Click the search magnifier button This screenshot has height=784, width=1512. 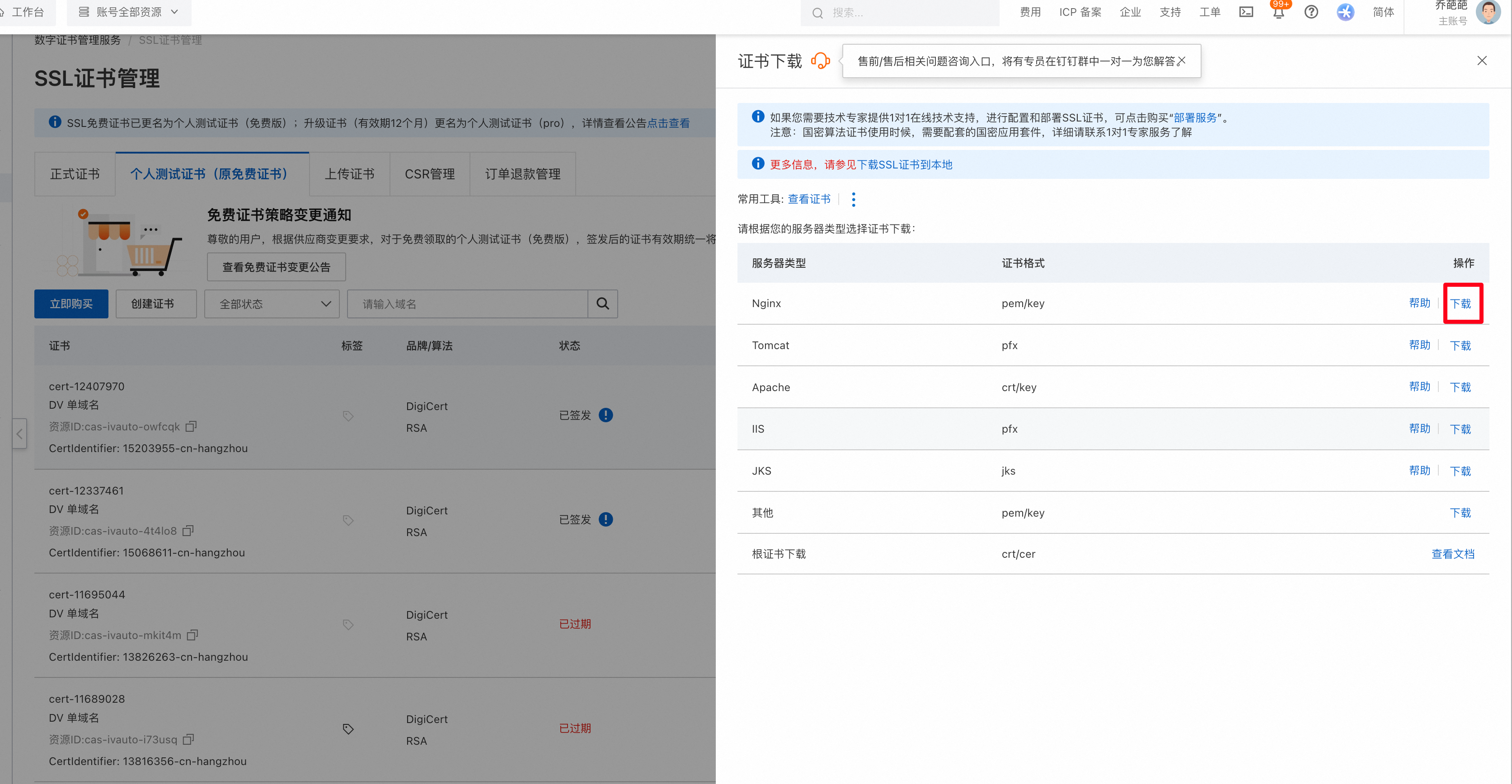coord(603,304)
